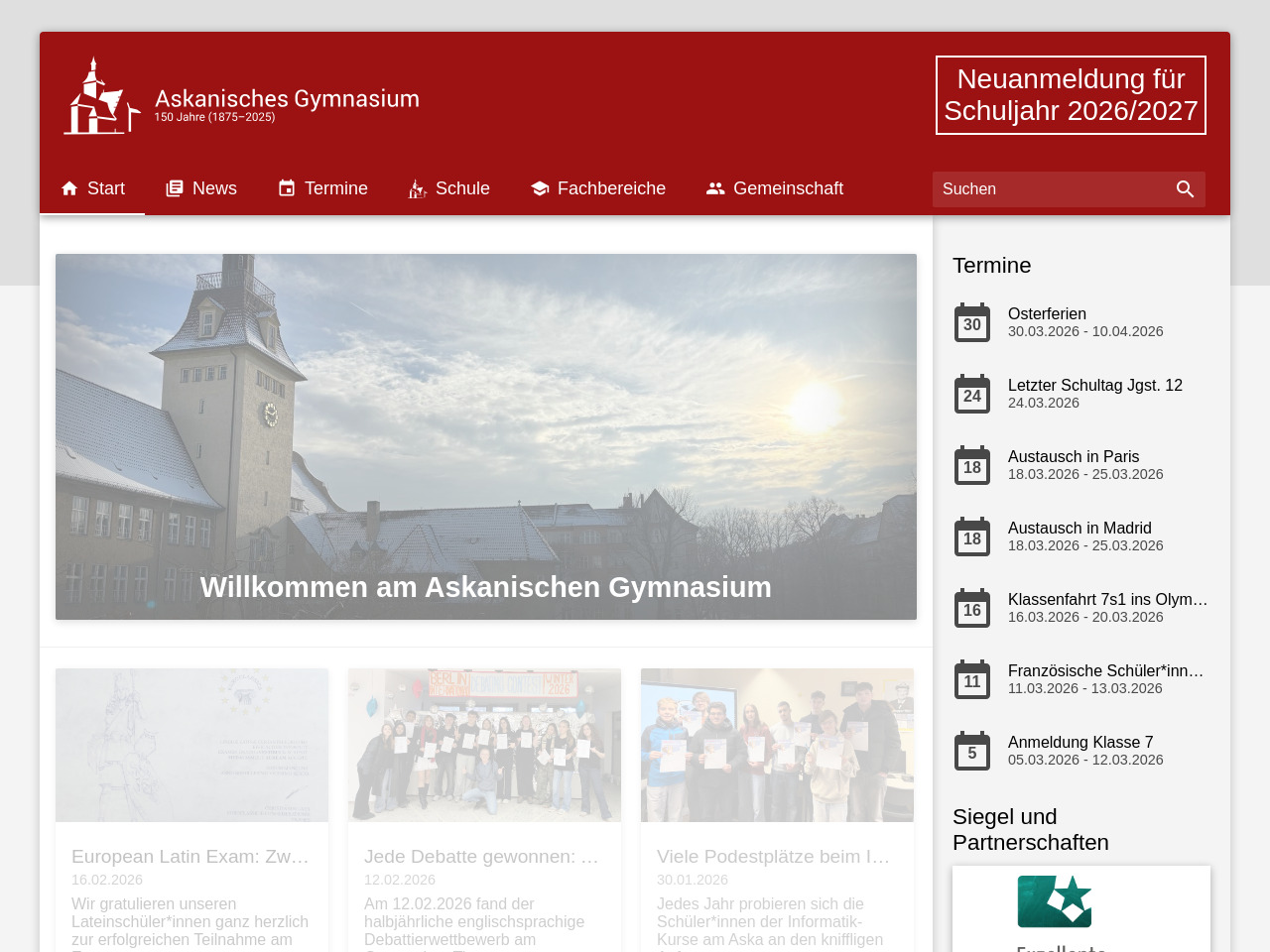Click the calendar icon for Austausch in Madrid
The width and height of the screenshot is (1270, 952).
(971, 537)
